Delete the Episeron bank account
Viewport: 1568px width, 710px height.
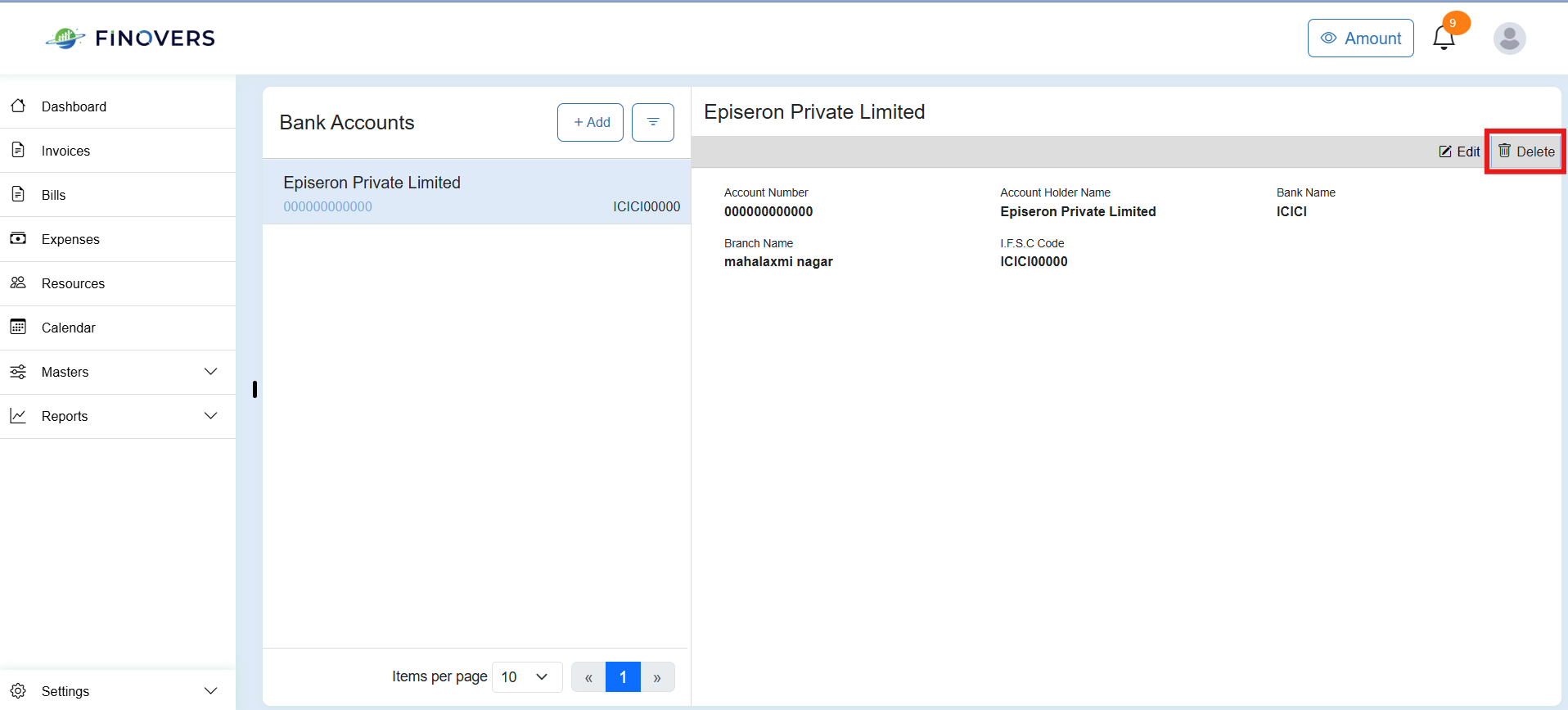pyautogui.click(x=1526, y=151)
